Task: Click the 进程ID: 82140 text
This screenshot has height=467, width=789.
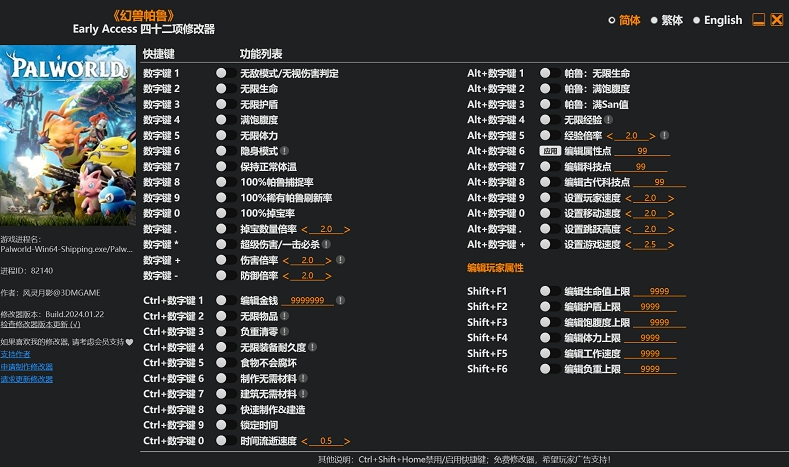Action: coord(27,271)
